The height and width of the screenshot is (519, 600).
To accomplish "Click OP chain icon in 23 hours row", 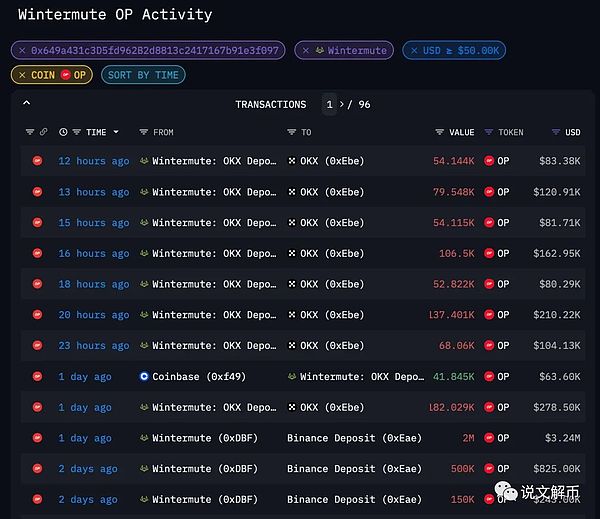I will [x=37, y=345].
